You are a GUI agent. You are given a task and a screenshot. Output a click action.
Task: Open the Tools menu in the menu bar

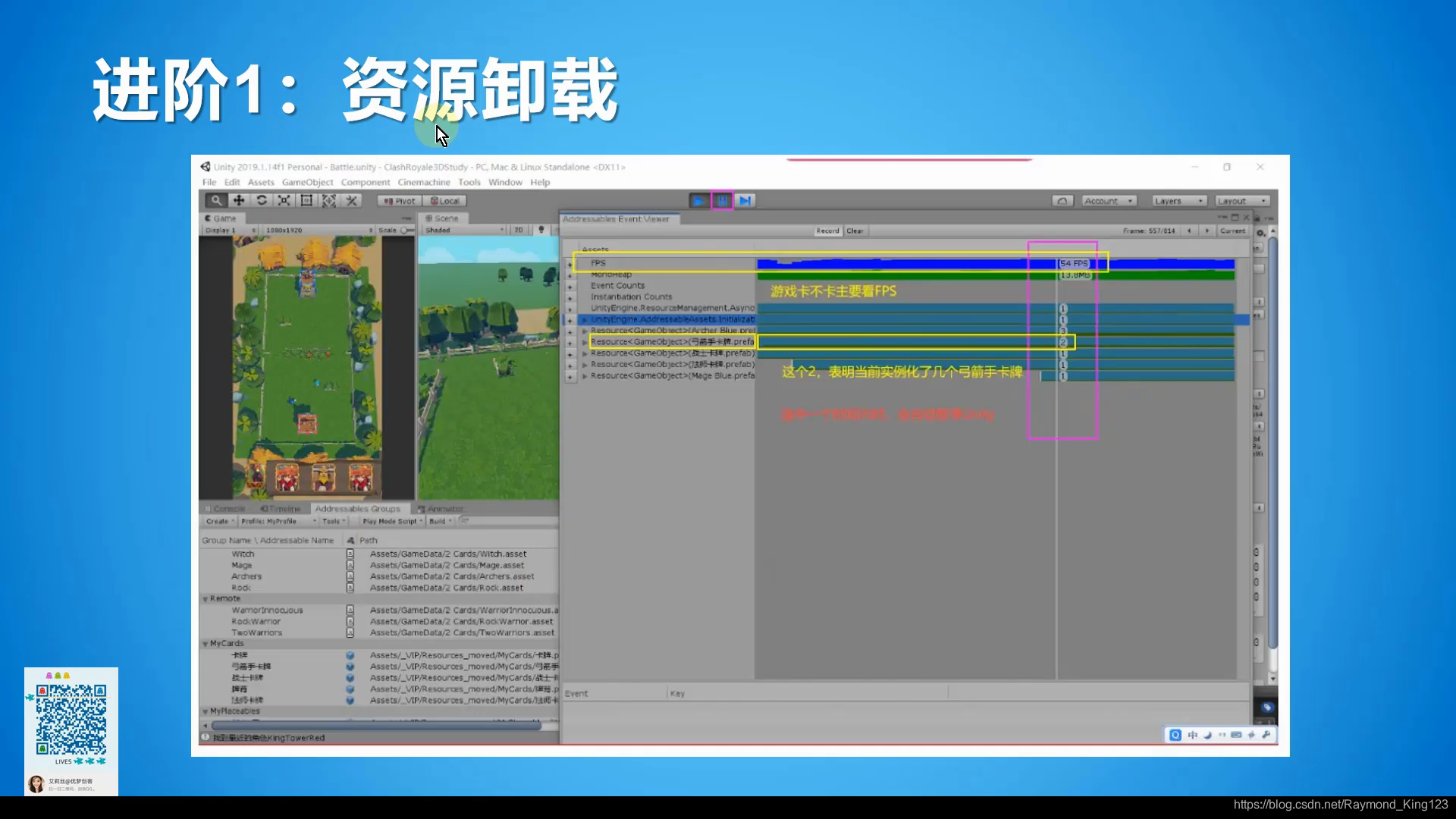pos(469,182)
